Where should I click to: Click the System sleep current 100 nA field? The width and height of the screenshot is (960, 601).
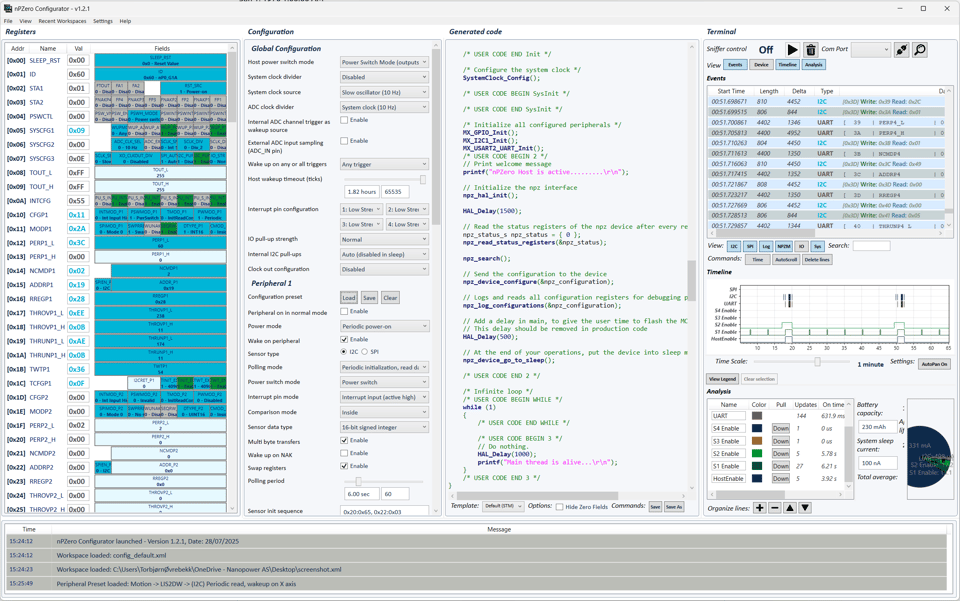[878, 463]
